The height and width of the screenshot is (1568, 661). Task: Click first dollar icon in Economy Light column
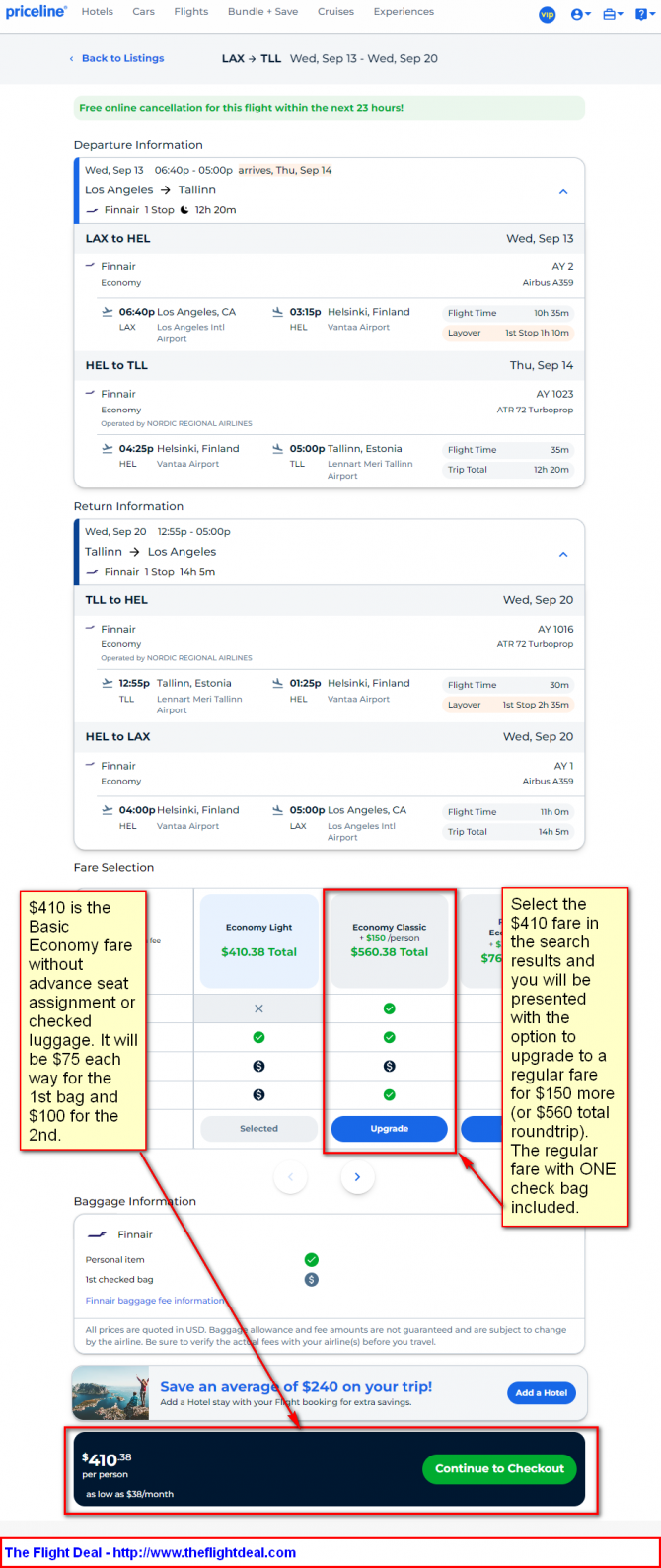(258, 1066)
